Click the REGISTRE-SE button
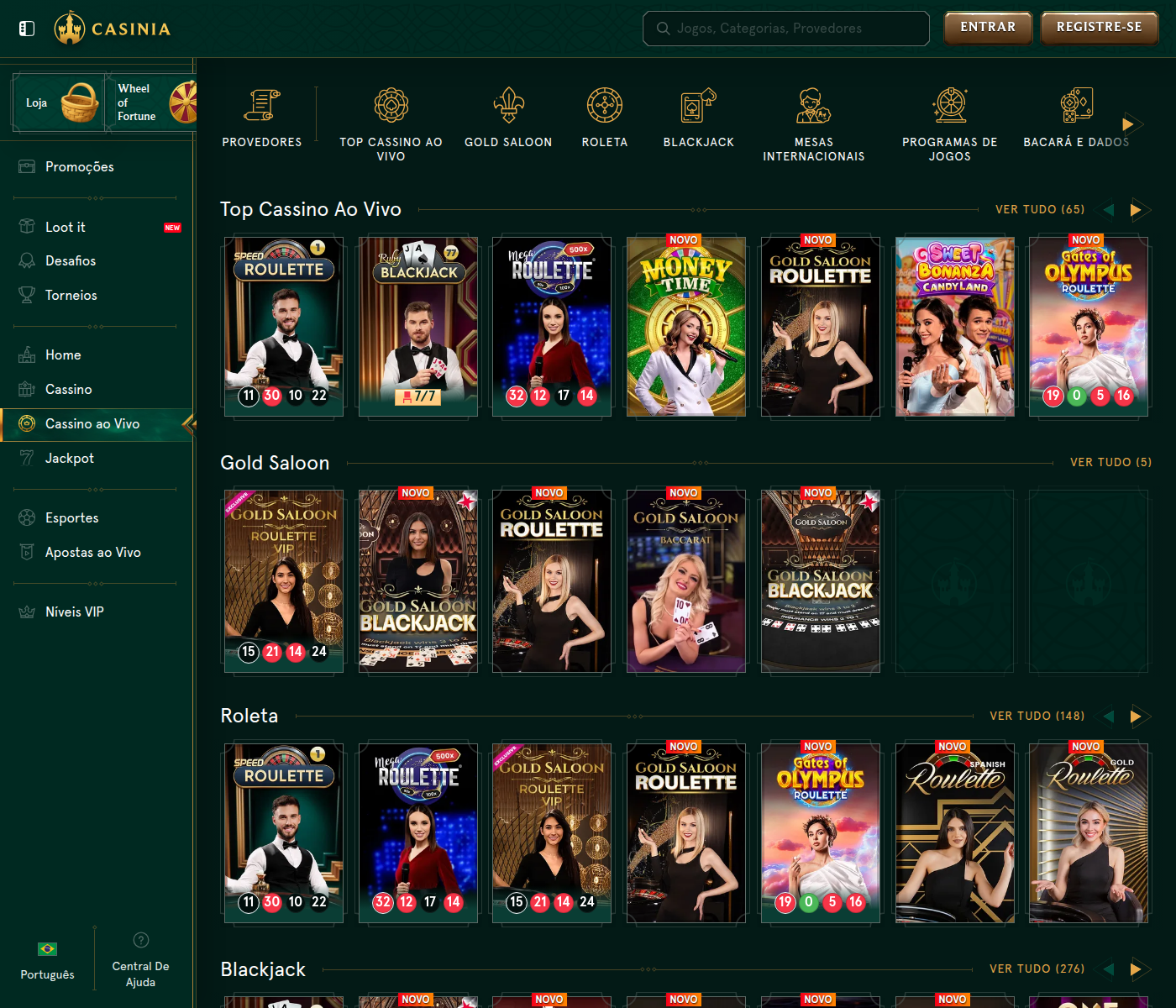1176x1008 pixels. [x=1099, y=28]
